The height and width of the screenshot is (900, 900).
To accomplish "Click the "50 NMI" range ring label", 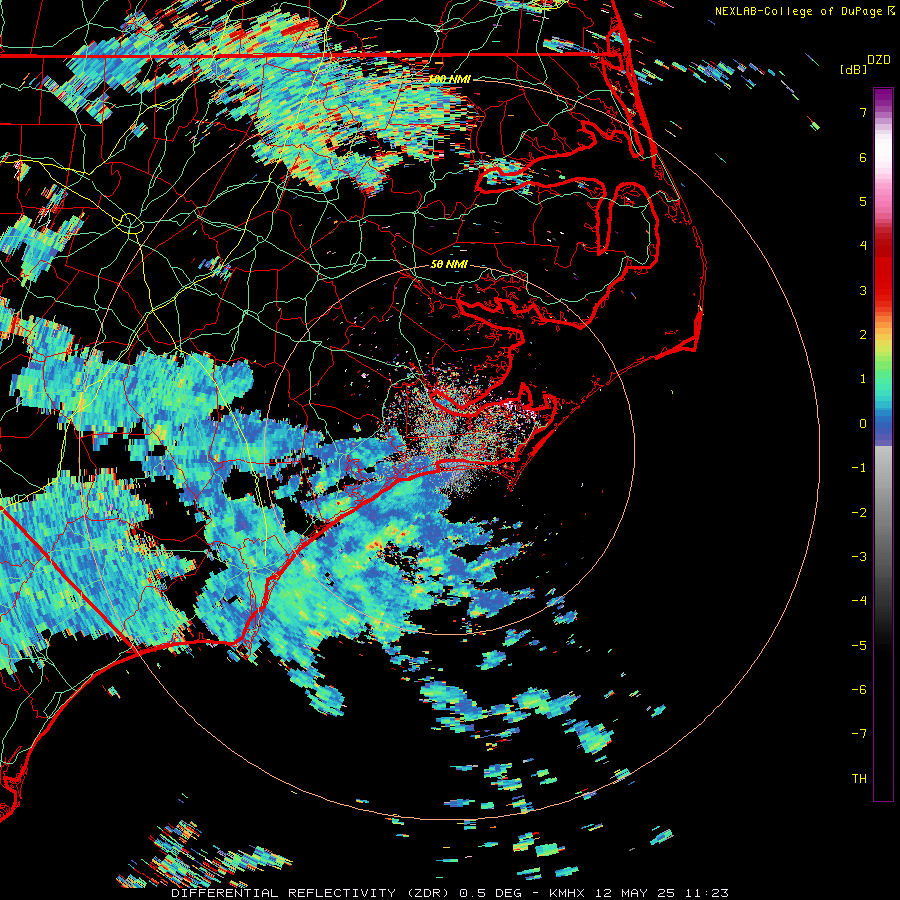I will (x=449, y=264).
